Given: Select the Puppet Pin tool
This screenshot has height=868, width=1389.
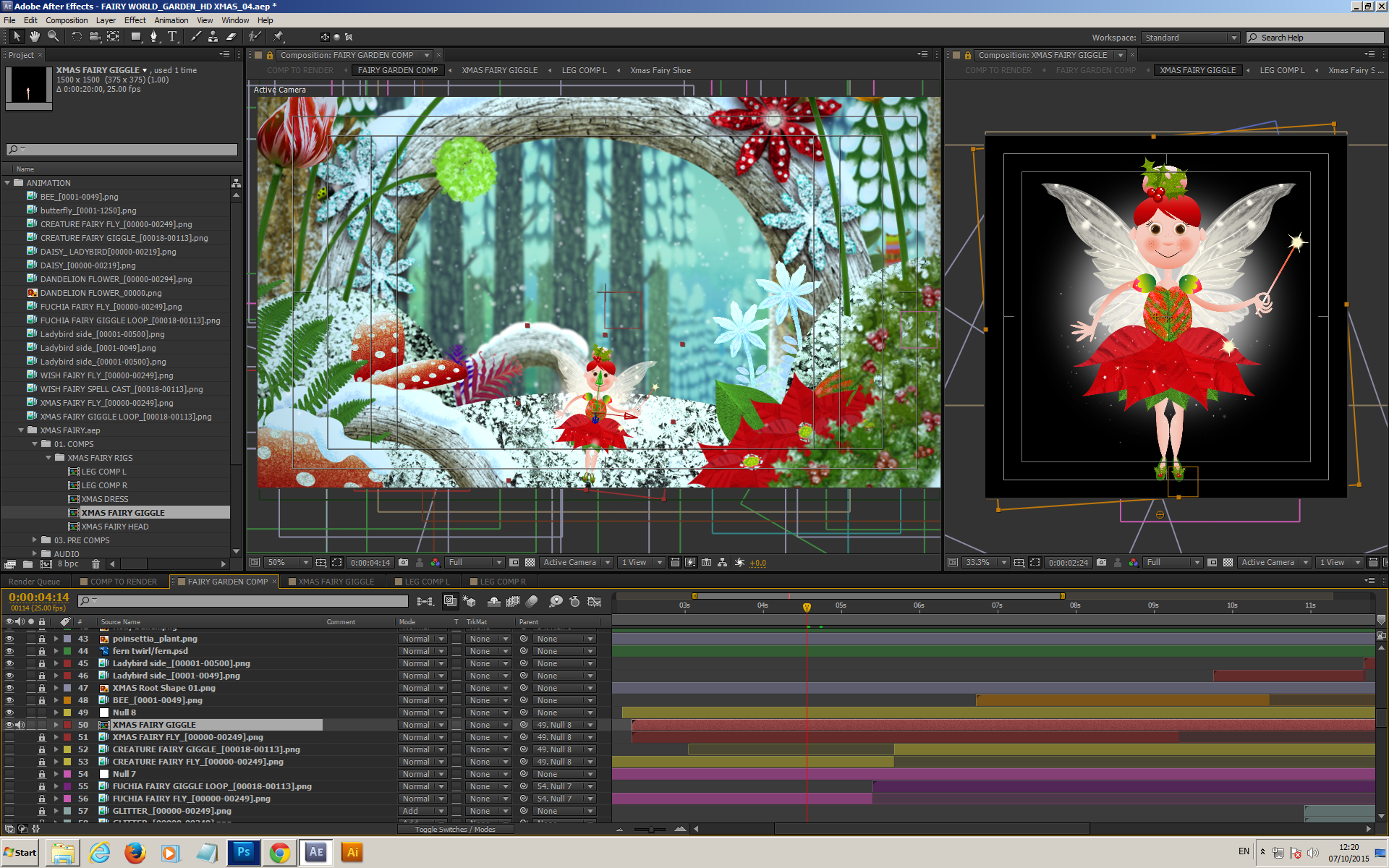Looking at the screenshot, I should pyautogui.click(x=278, y=36).
